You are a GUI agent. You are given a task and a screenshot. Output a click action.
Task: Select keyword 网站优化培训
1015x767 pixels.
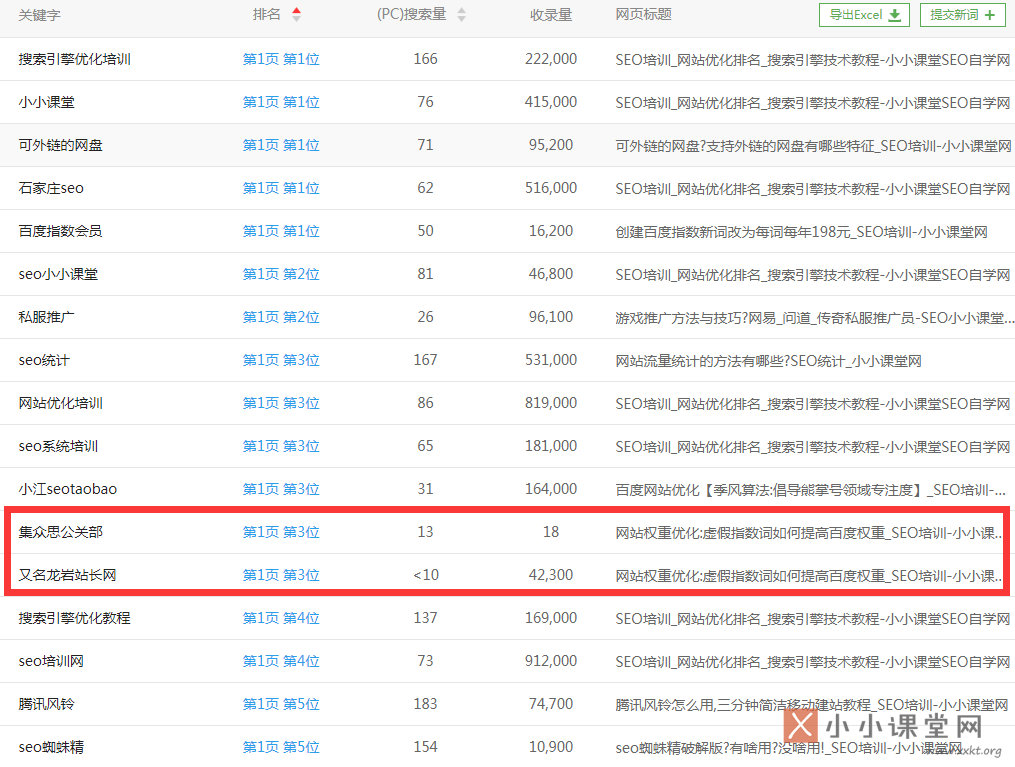tap(60, 403)
